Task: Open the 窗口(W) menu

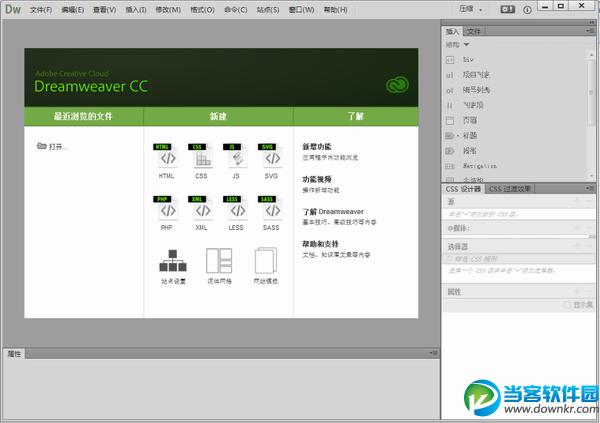Action: [x=301, y=10]
